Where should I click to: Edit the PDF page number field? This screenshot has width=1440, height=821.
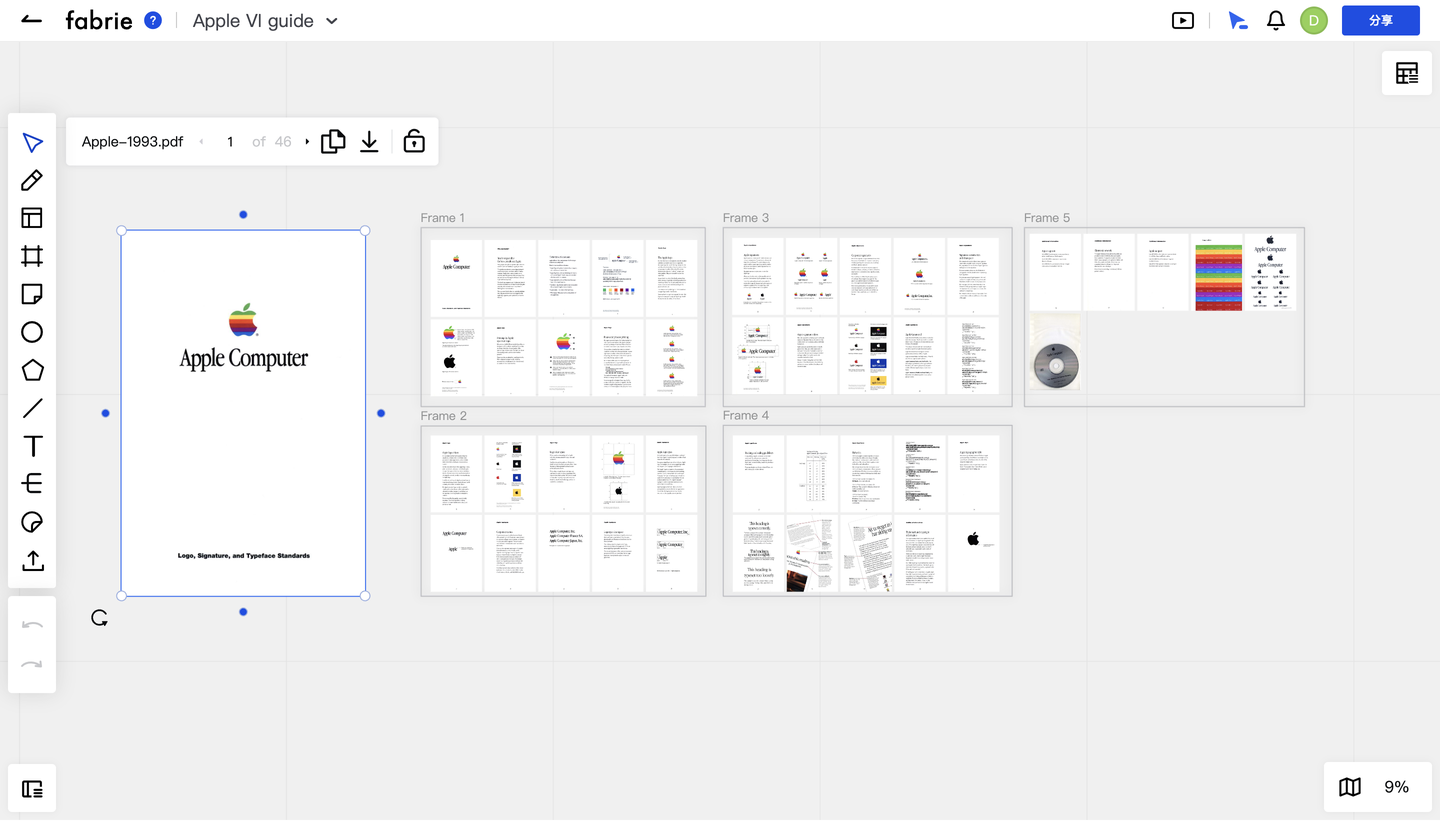coord(230,142)
